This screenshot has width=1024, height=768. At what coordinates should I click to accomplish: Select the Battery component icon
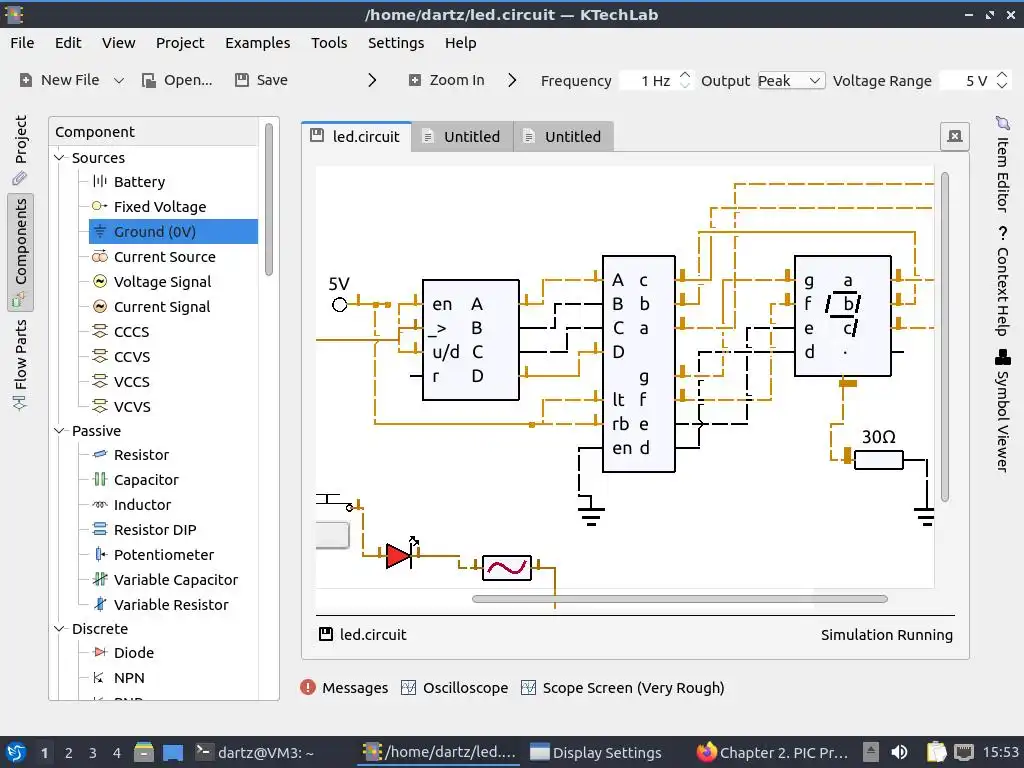pyautogui.click(x=99, y=182)
